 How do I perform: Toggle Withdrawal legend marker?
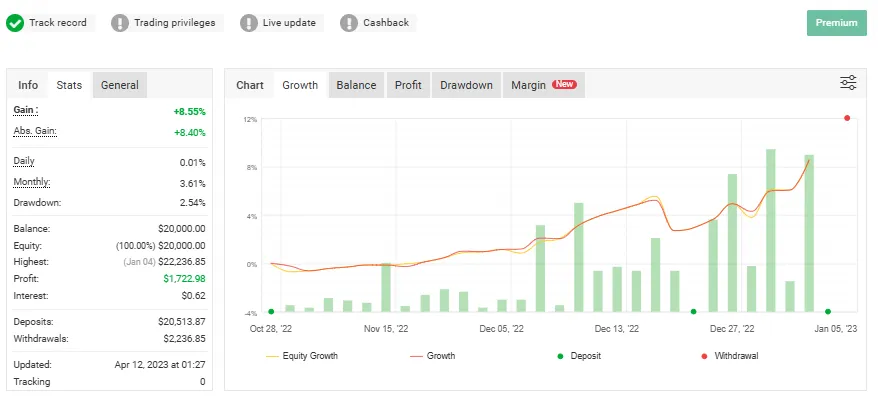pos(730,356)
